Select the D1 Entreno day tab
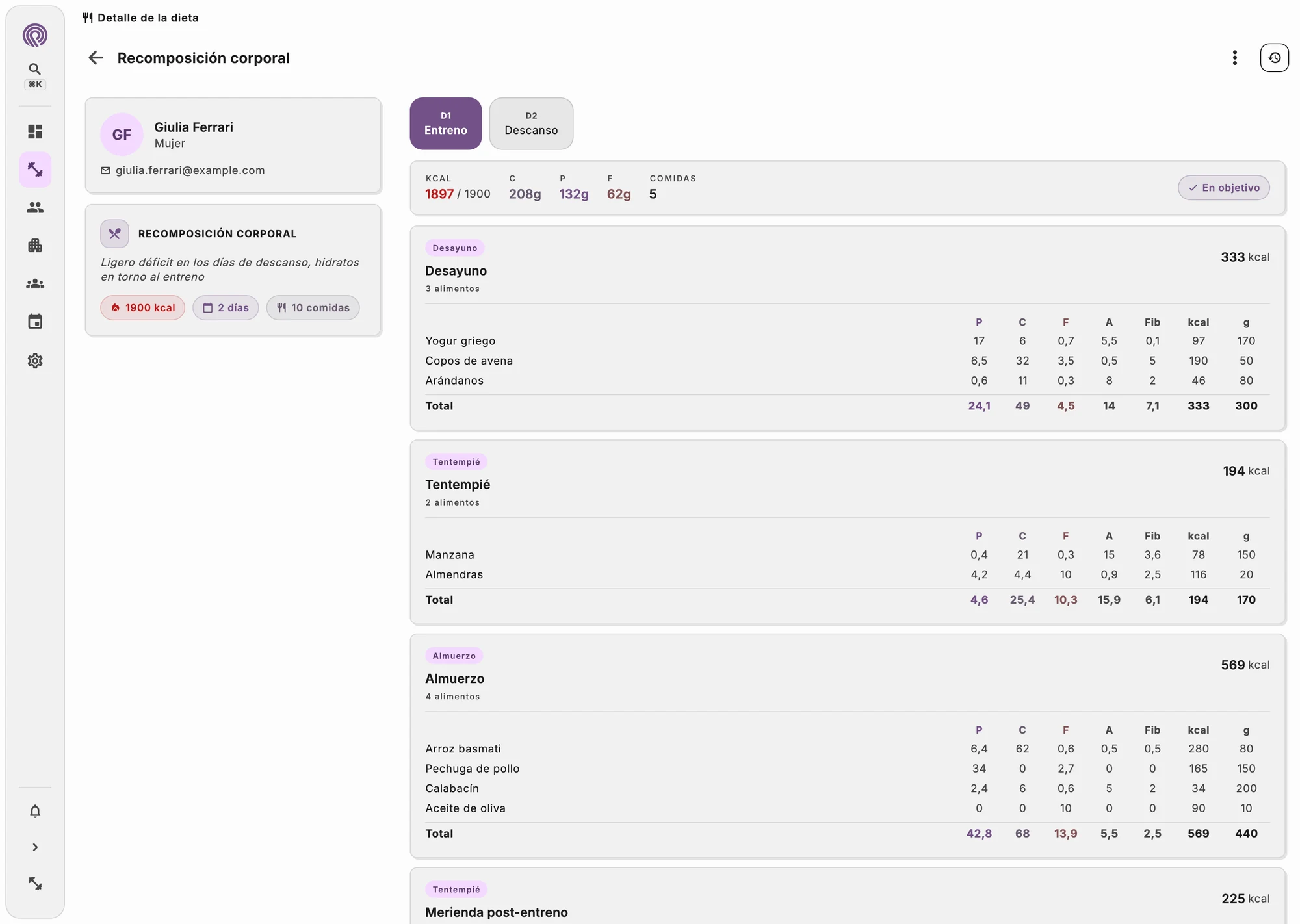Screen dimensions: 1300x924 click(446, 123)
